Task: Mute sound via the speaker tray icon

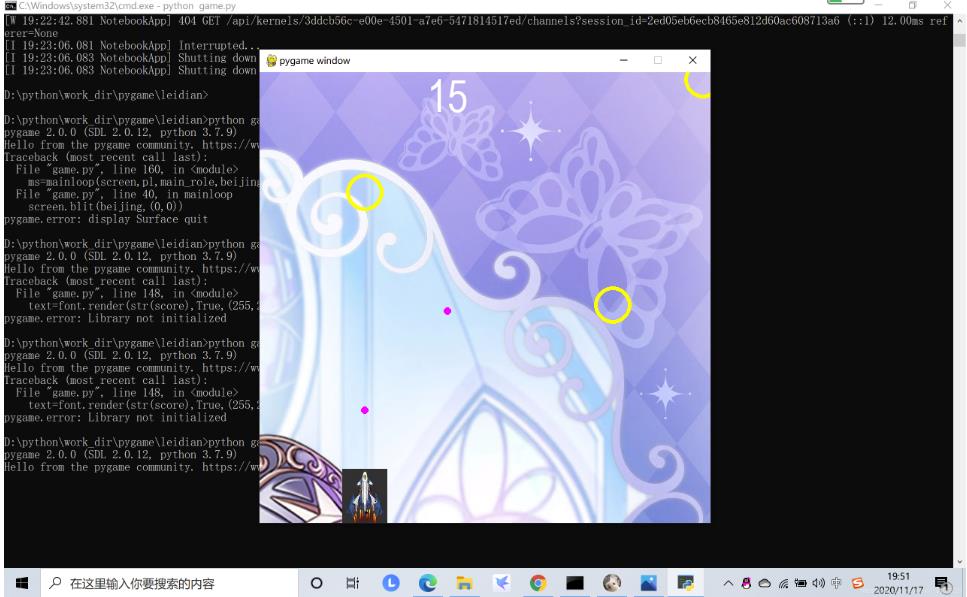Action: 818,580
